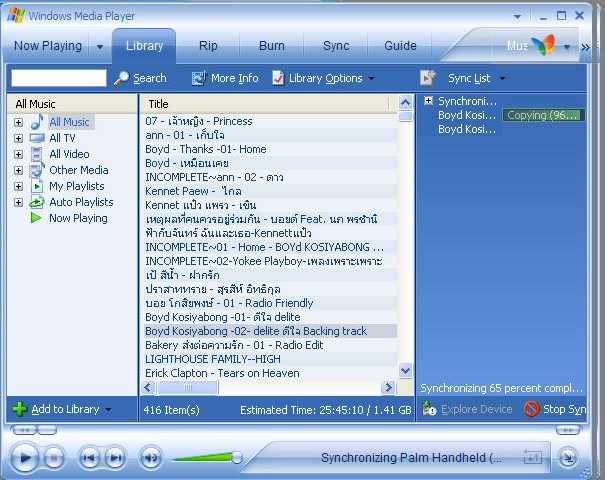The width and height of the screenshot is (605, 480).
Task: Select track Boyd - Thanks -01- Home
Action: click(269, 149)
